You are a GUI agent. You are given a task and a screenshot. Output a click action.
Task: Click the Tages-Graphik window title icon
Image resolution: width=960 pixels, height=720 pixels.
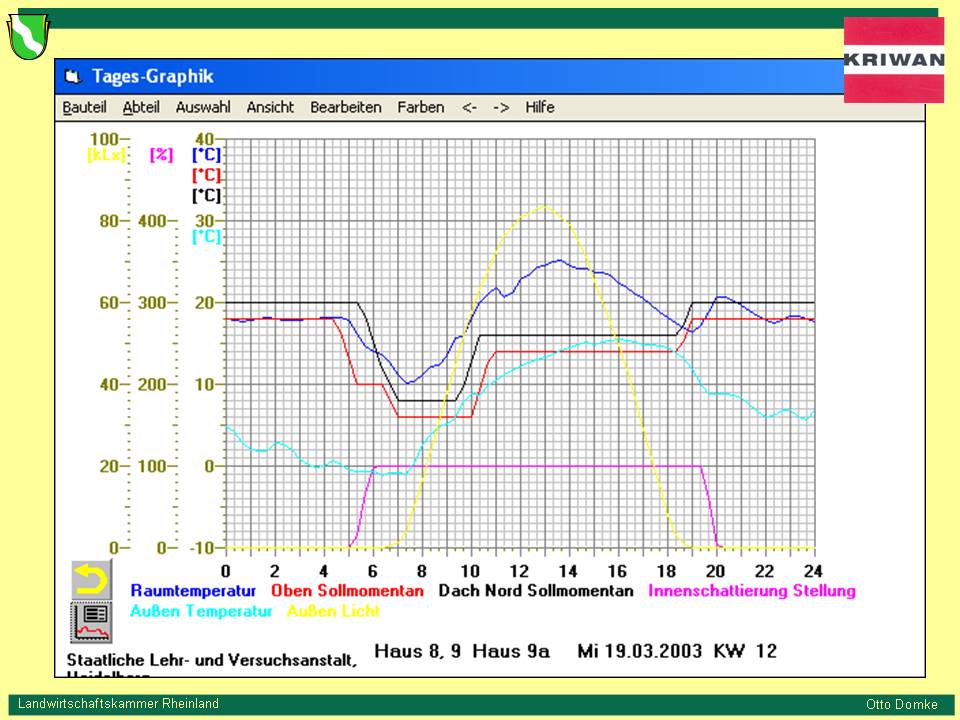(x=72, y=76)
